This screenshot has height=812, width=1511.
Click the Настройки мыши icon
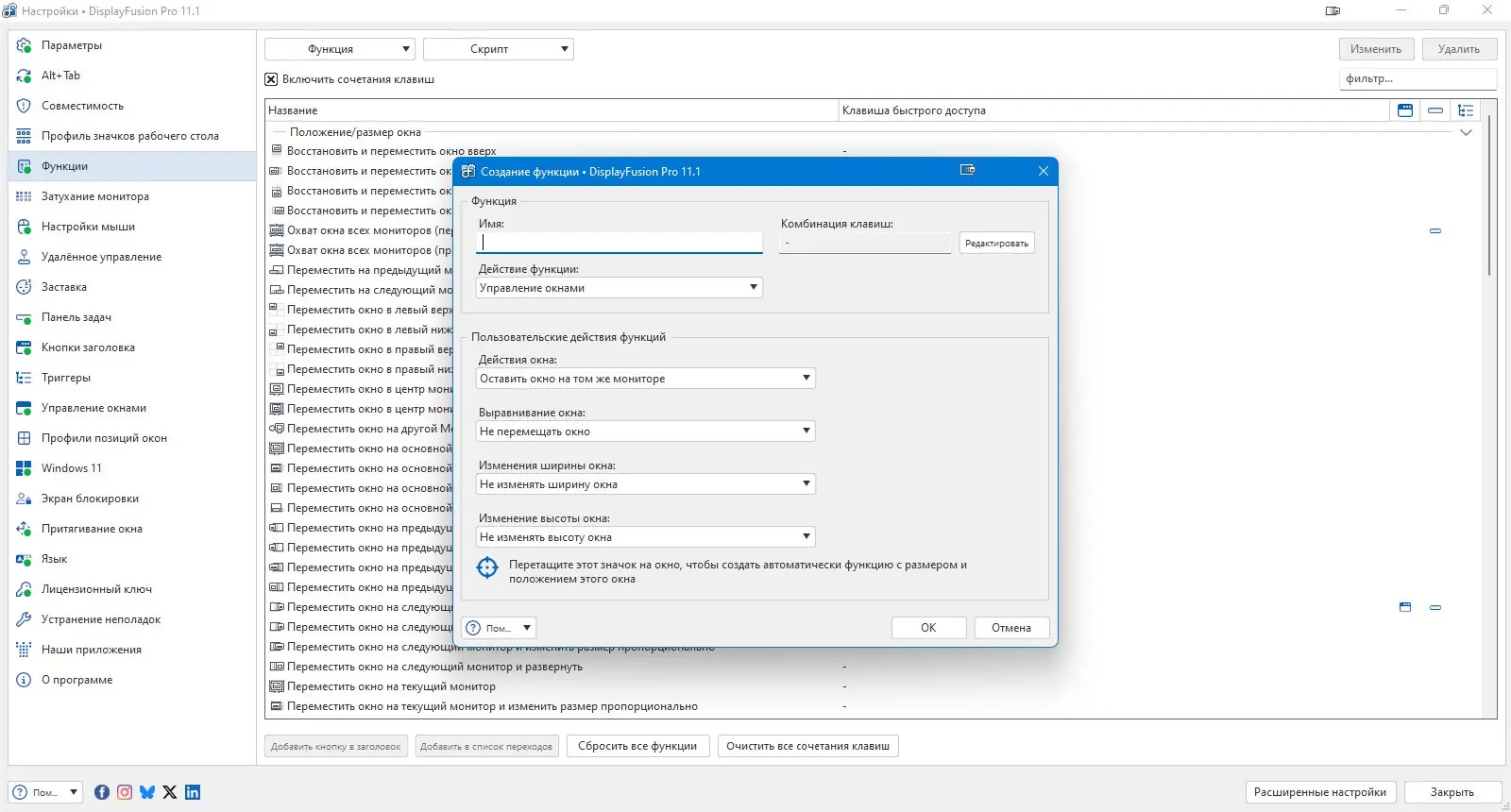point(24,227)
